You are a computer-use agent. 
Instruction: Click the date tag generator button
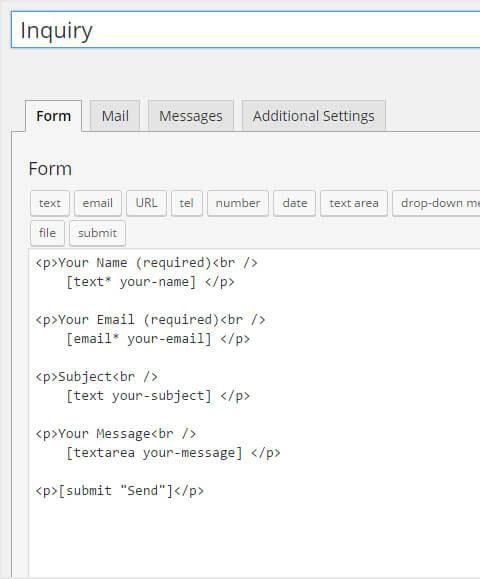[x=295, y=203]
